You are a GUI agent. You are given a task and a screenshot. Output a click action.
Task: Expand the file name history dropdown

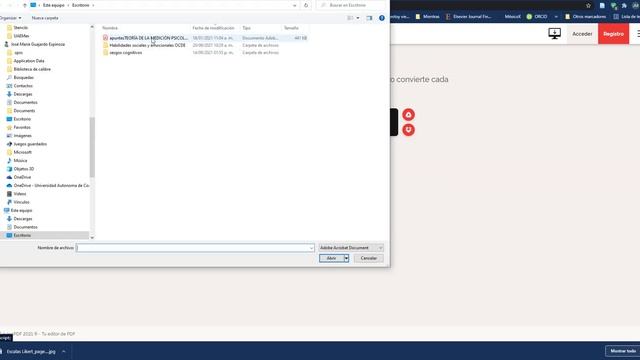point(311,248)
